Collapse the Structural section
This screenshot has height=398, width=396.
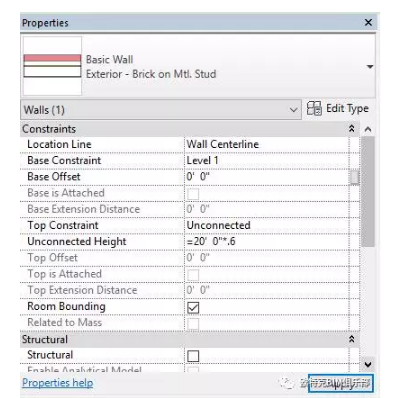(351, 339)
